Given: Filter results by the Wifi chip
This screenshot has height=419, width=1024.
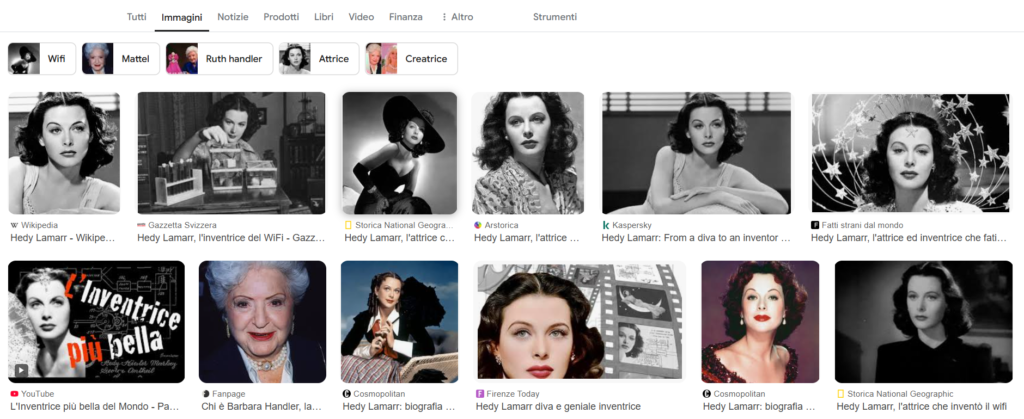Looking at the screenshot, I should click(42, 59).
